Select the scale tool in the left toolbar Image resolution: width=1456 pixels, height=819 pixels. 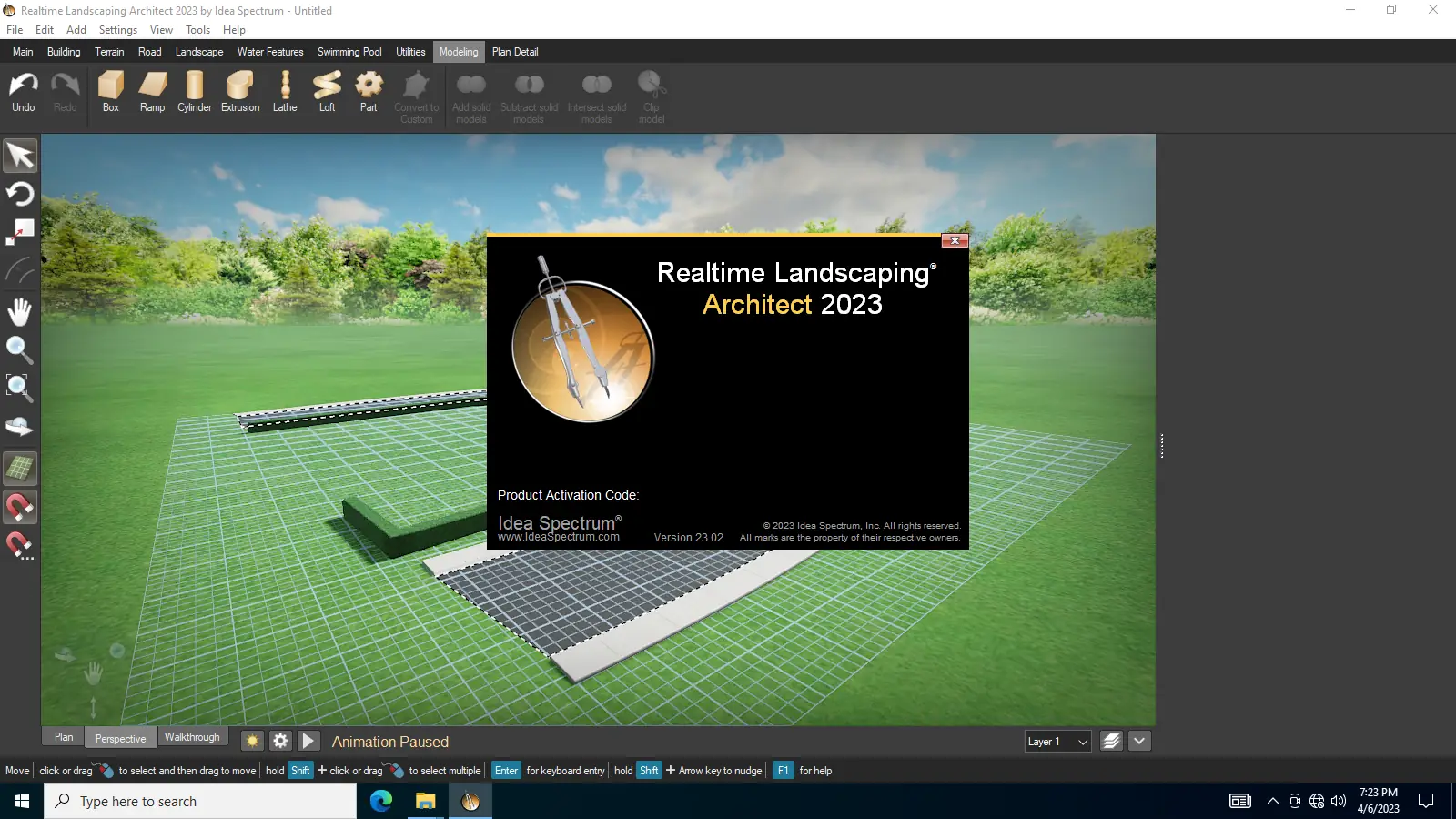(20, 233)
